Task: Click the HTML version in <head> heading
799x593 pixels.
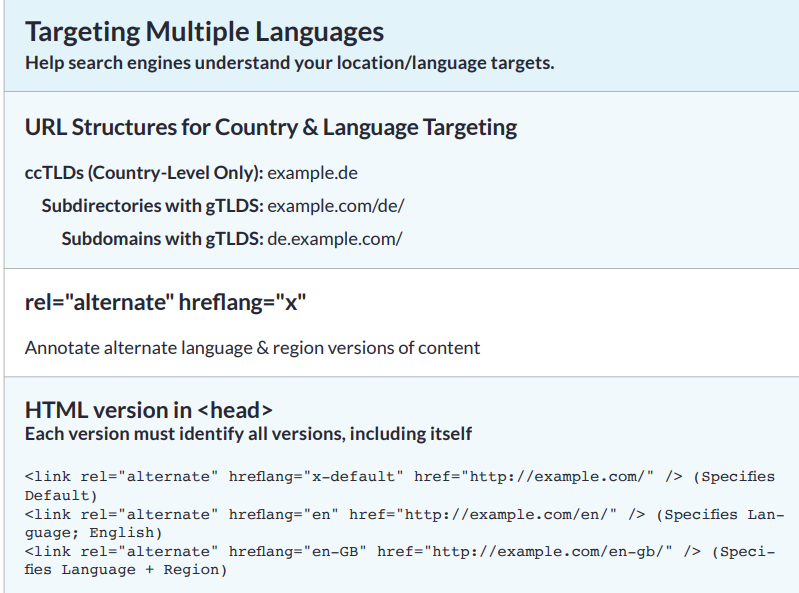Action: pyautogui.click(x=149, y=410)
